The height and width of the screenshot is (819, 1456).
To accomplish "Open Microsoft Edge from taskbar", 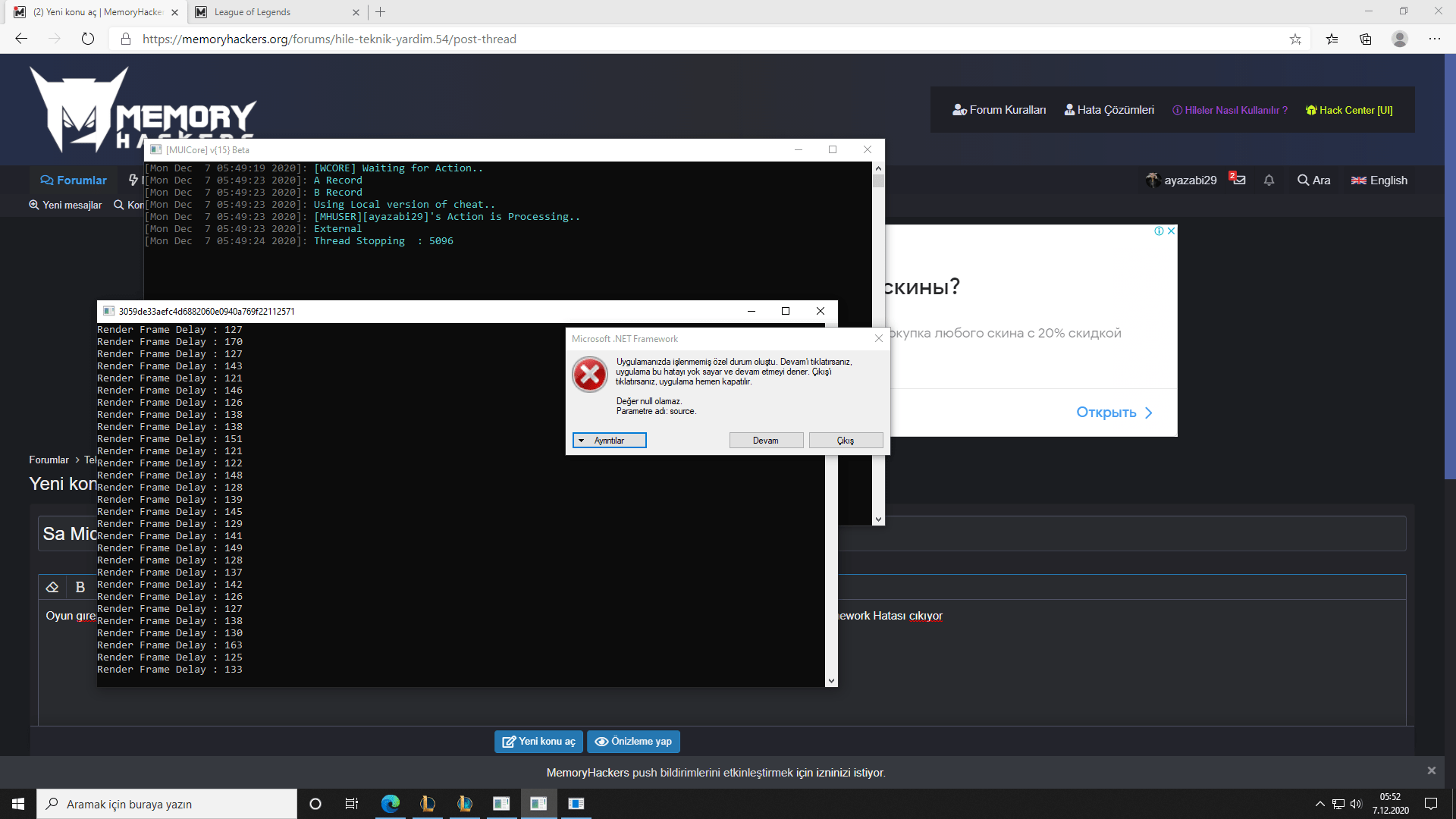I will tap(391, 804).
